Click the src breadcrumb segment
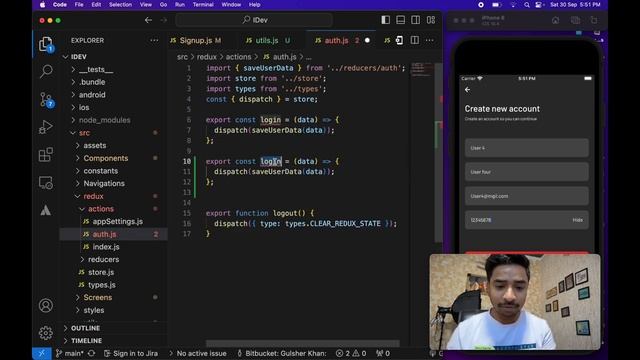Screen dimensions: 640x360 tap(182, 57)
